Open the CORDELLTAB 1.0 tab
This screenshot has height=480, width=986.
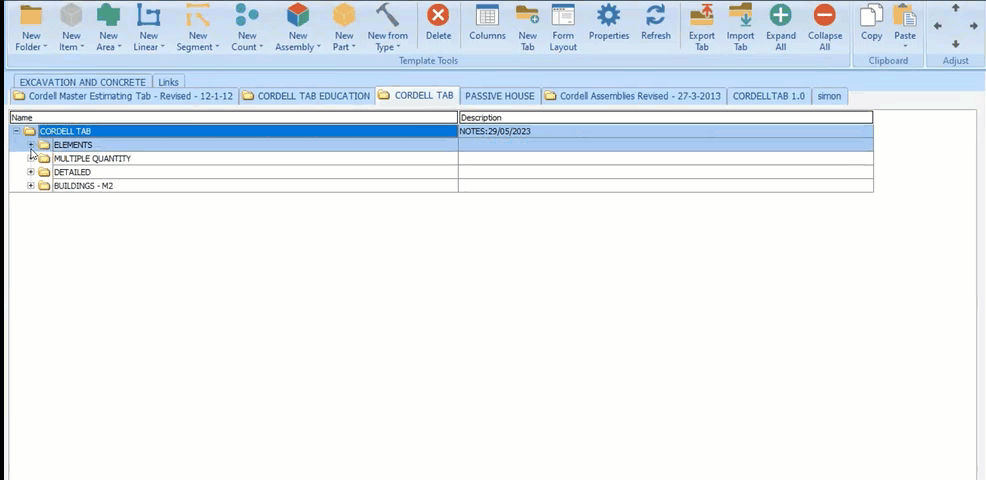[768, 96]
